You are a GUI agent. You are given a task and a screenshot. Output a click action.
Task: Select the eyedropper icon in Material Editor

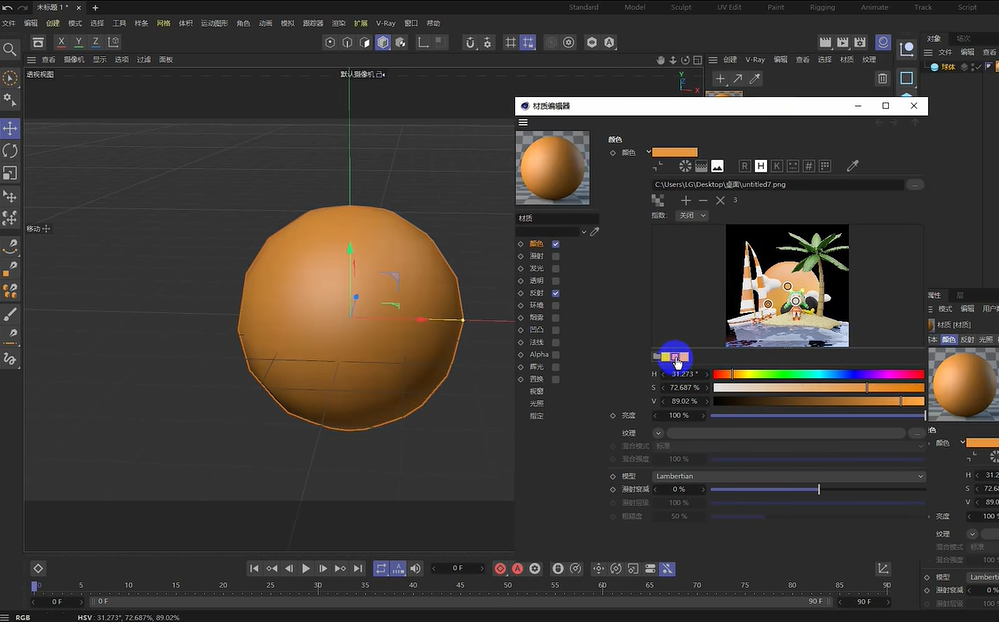click(853, 166)
